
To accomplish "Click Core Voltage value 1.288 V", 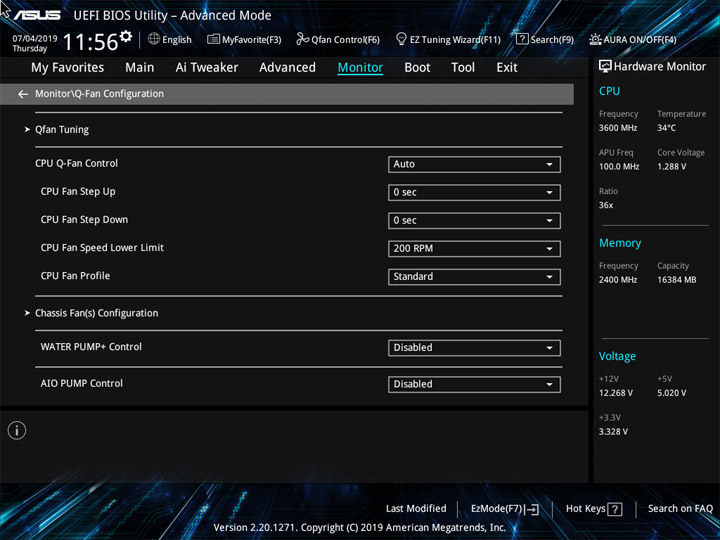I will click(671, 167).
